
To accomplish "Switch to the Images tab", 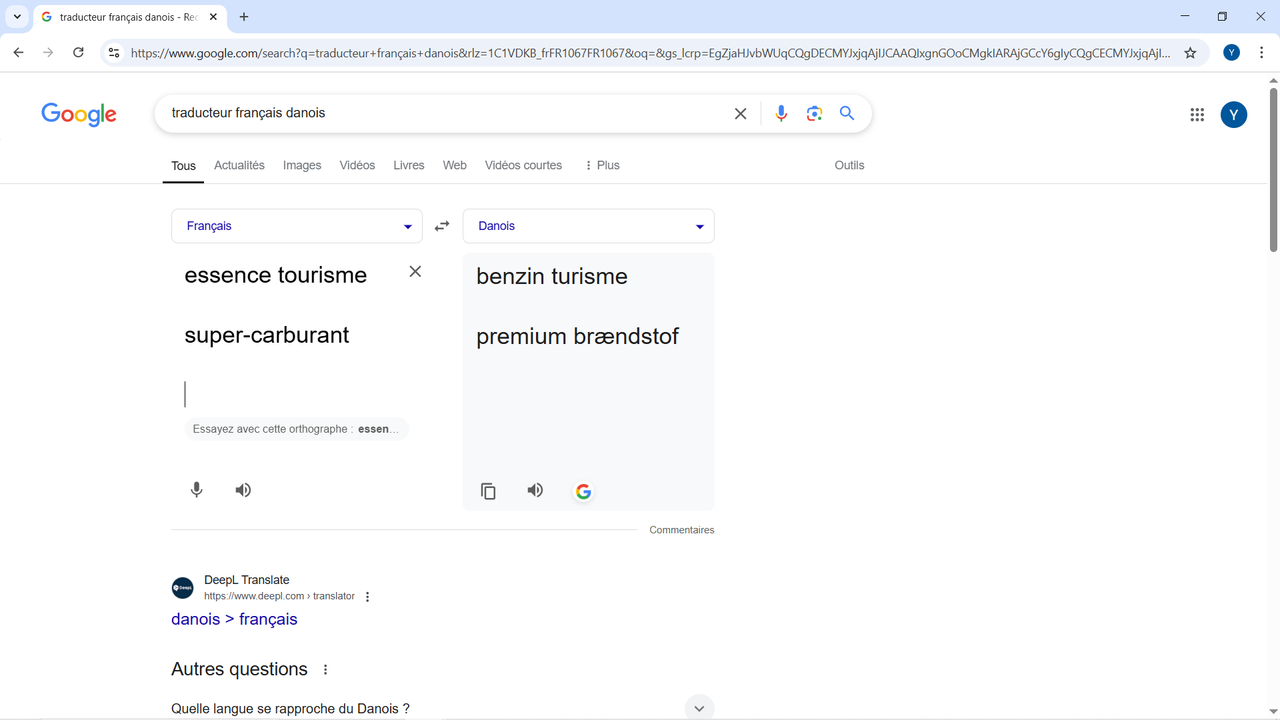I will [302, 165].
